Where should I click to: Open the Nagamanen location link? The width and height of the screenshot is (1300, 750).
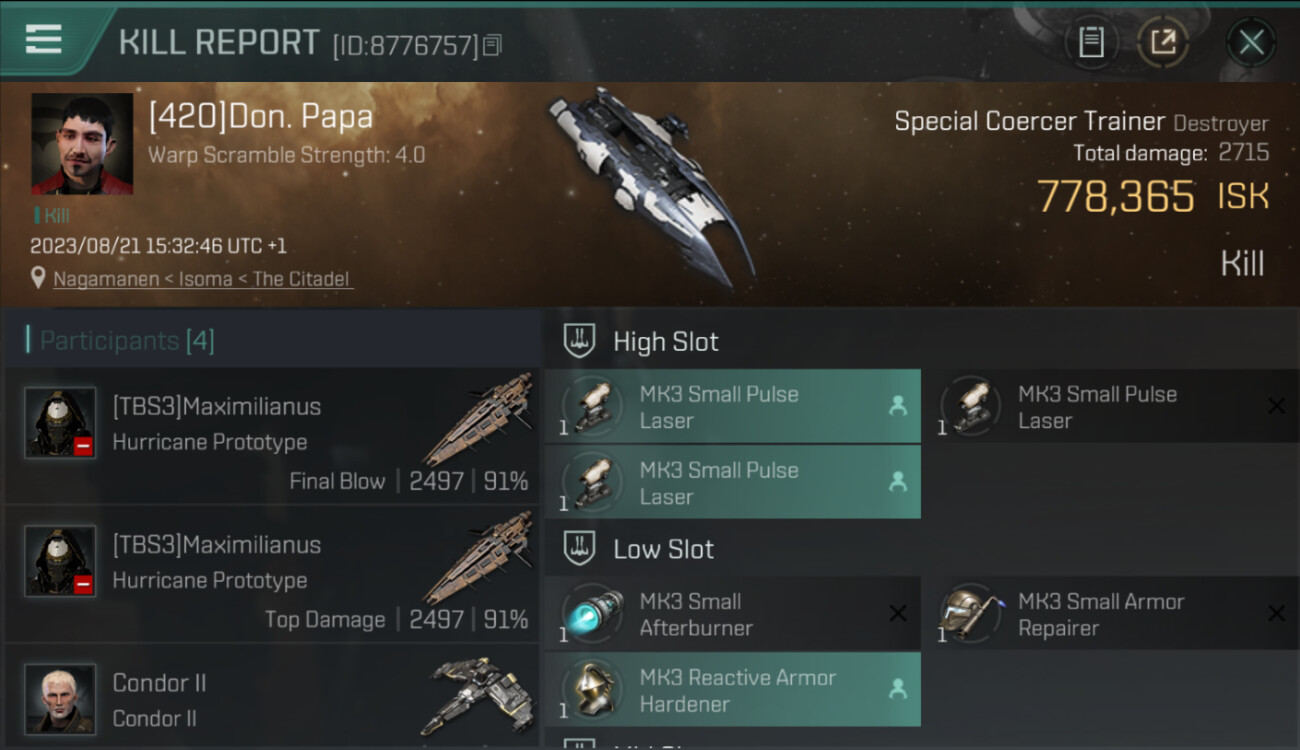[x=105, y=279]
